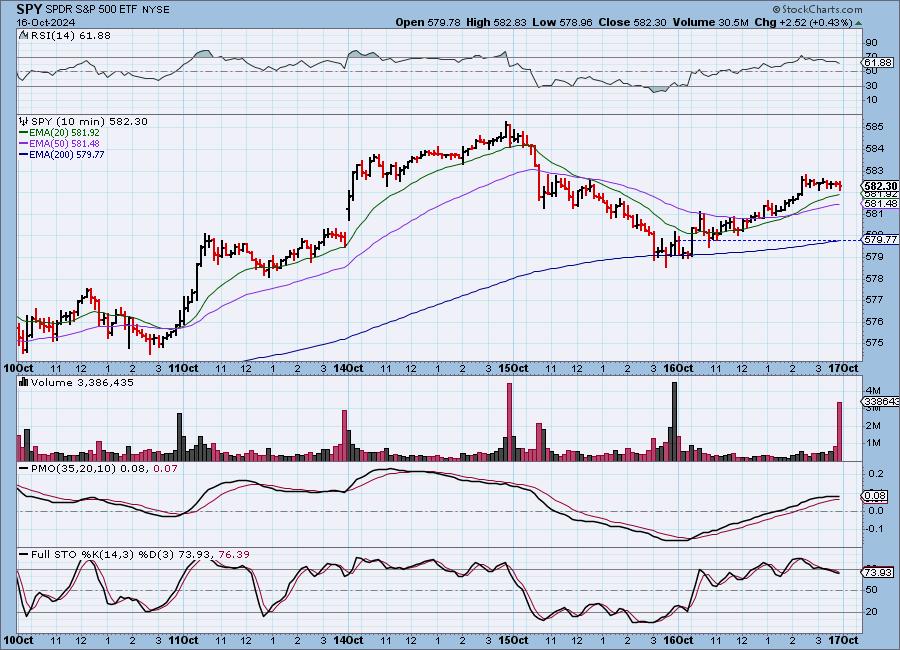Viewport: 900px width, 650px height.
Task: Click the 4M volume axis label
Action: 874,390
